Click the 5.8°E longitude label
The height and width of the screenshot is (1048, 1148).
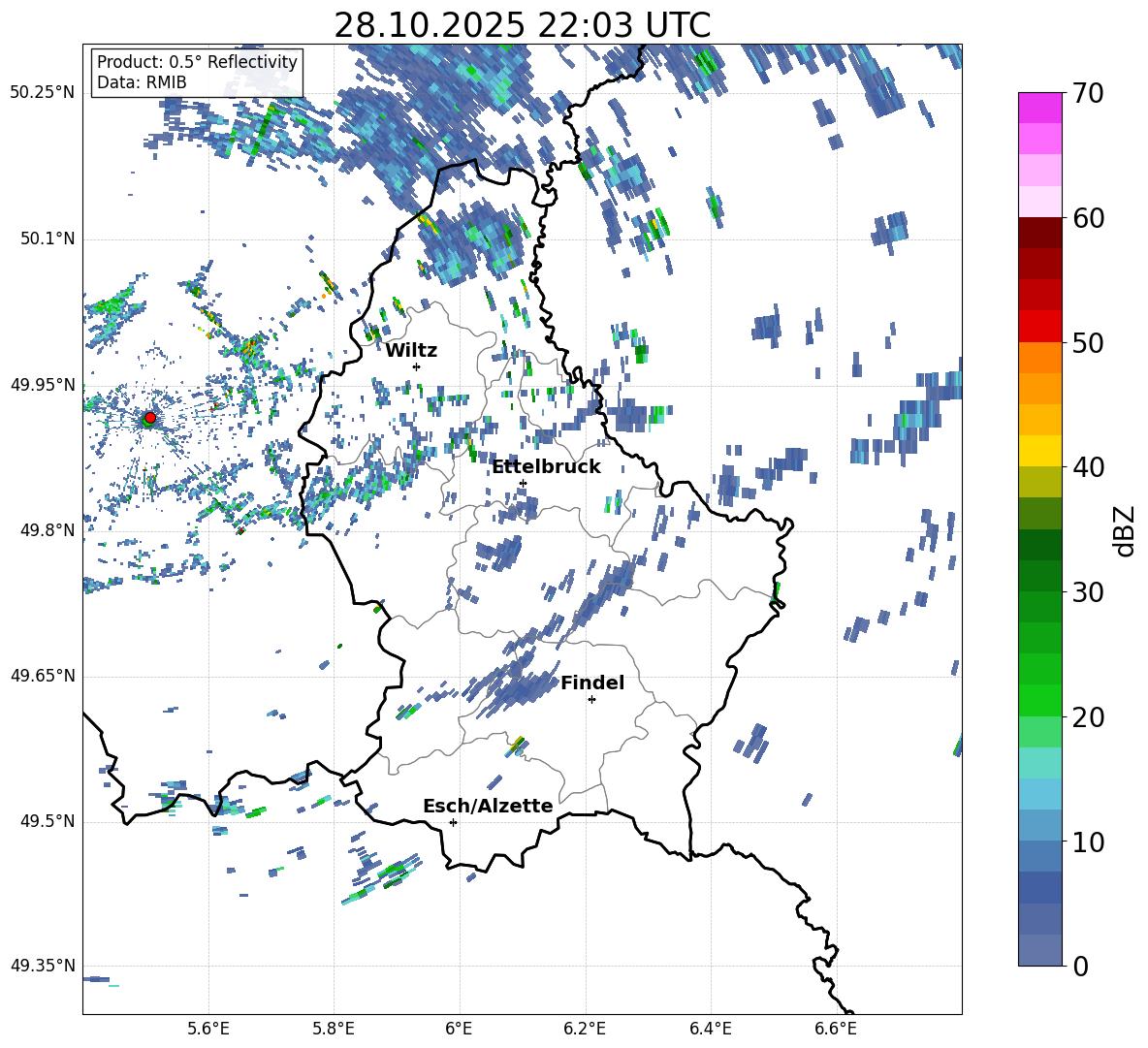[x=334, y=1029]
